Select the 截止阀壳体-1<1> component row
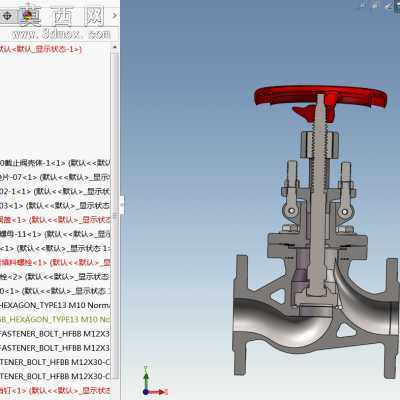This screenshot has height=400, width=400. [55, 163]
